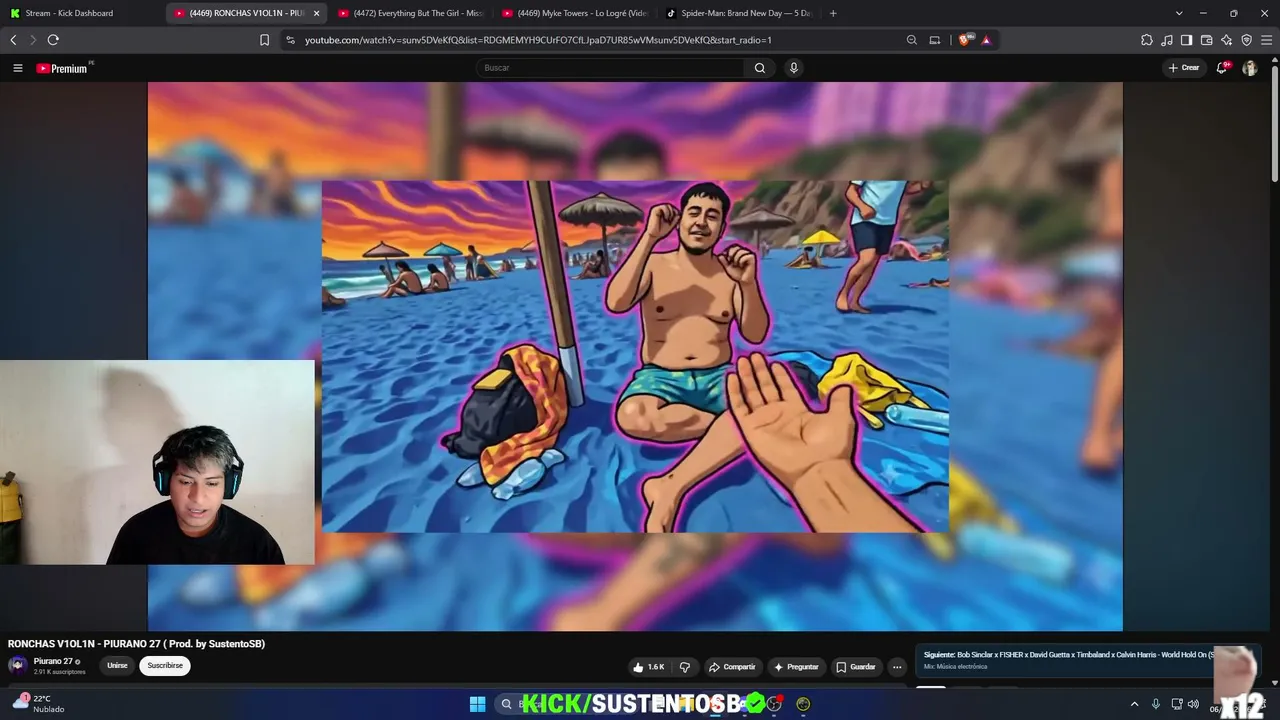Open the Leo AI sparkle icon in the toolbar
Image resolution: width=1280 pixels, height=720 pixels.
[1226, 40]
